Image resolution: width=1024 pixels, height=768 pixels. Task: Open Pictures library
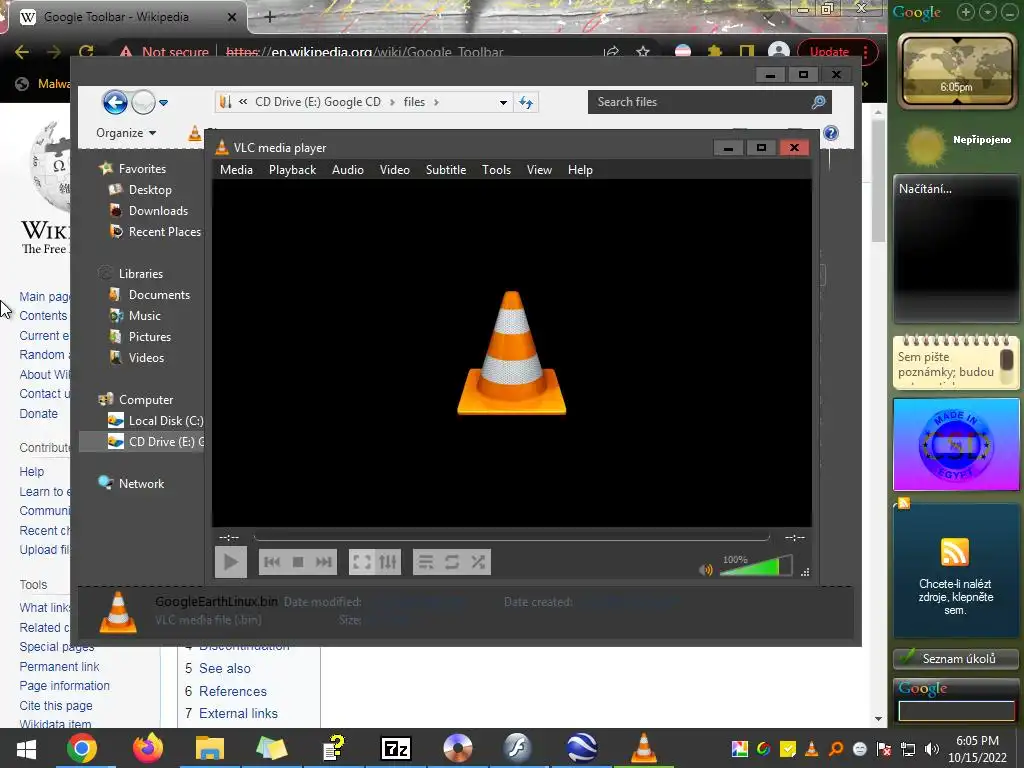click(x=150, y=336)
